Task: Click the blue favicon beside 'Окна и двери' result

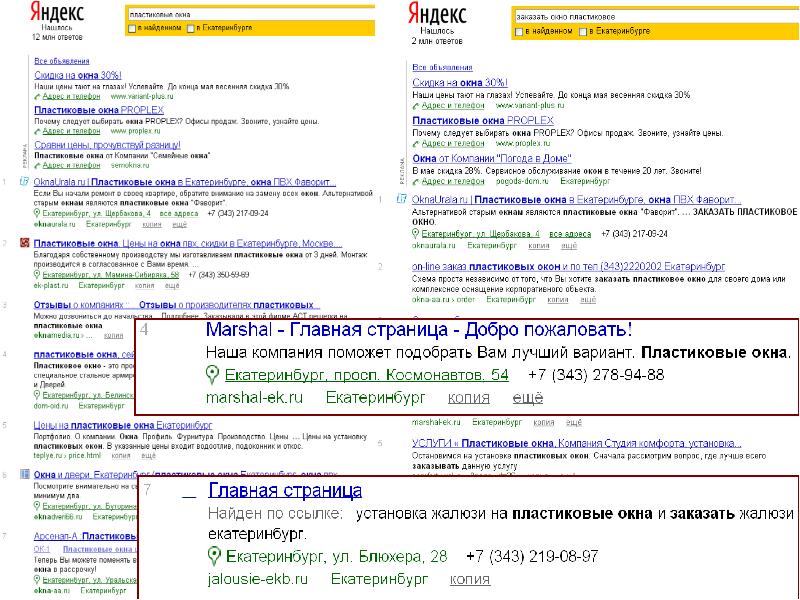Action: point(24,474)
